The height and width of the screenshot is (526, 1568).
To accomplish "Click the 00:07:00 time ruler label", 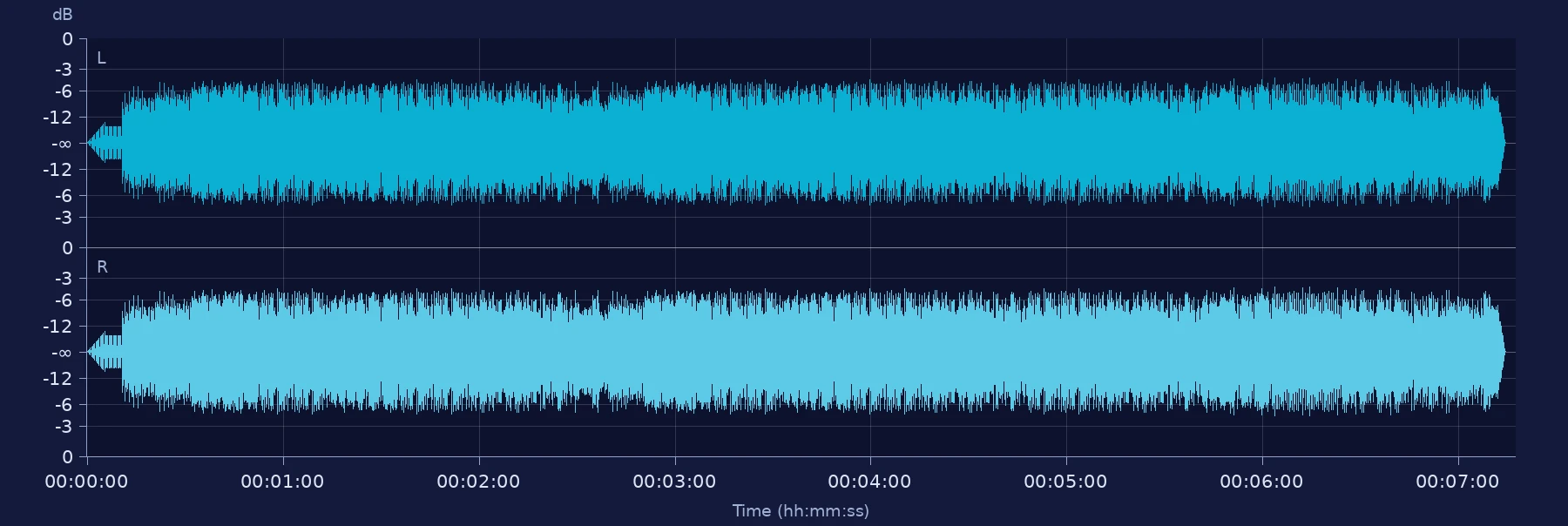I will [x=1457, y=482].
